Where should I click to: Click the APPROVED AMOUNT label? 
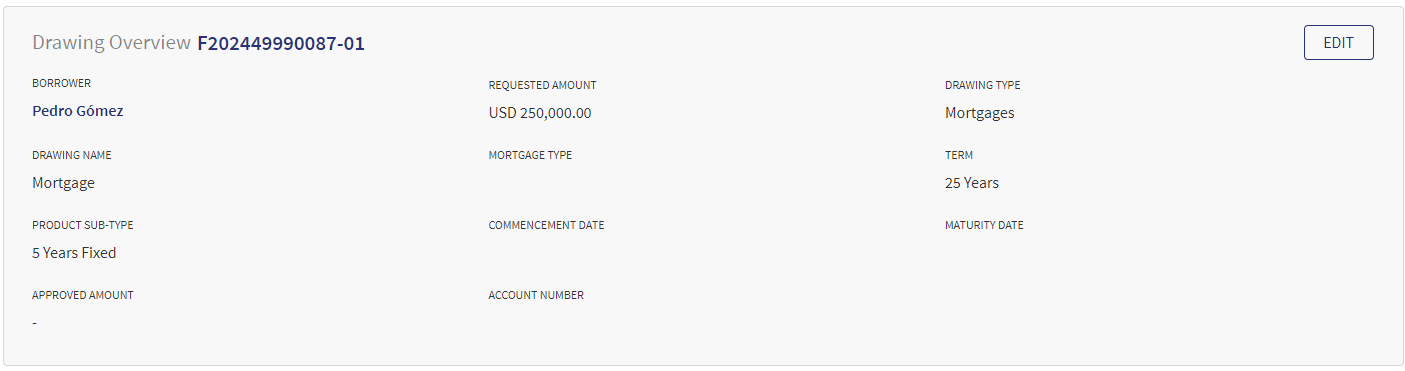(83, 296)
